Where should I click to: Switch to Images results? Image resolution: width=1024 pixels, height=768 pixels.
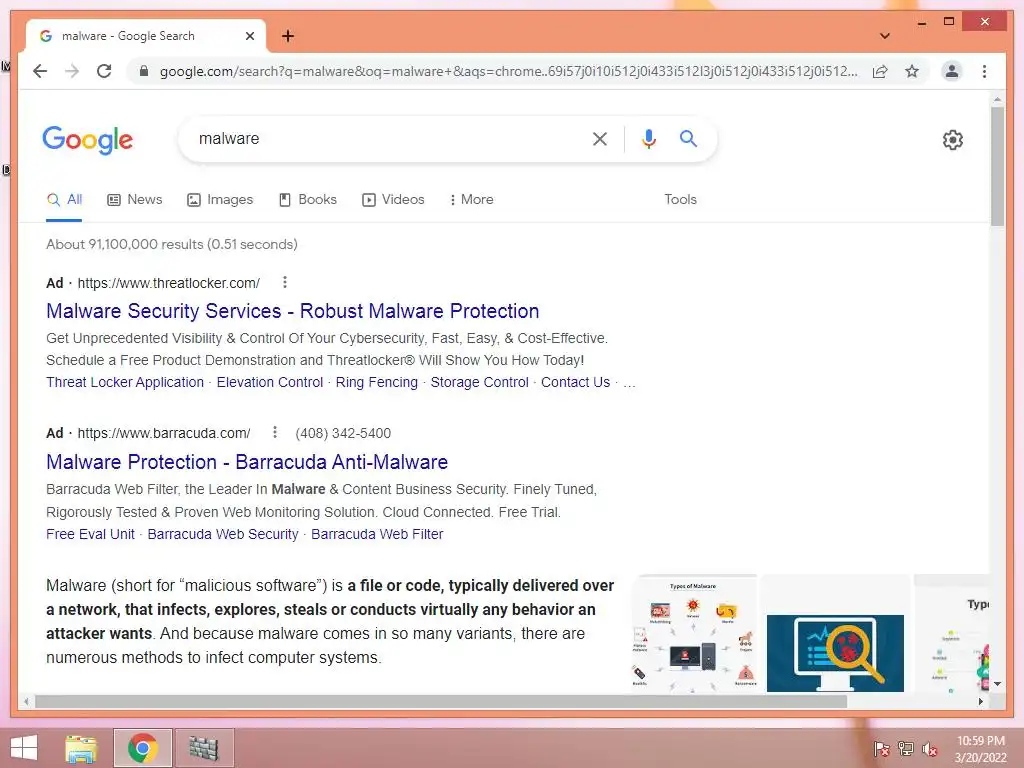pyautogui.click(x=220, y=199)
